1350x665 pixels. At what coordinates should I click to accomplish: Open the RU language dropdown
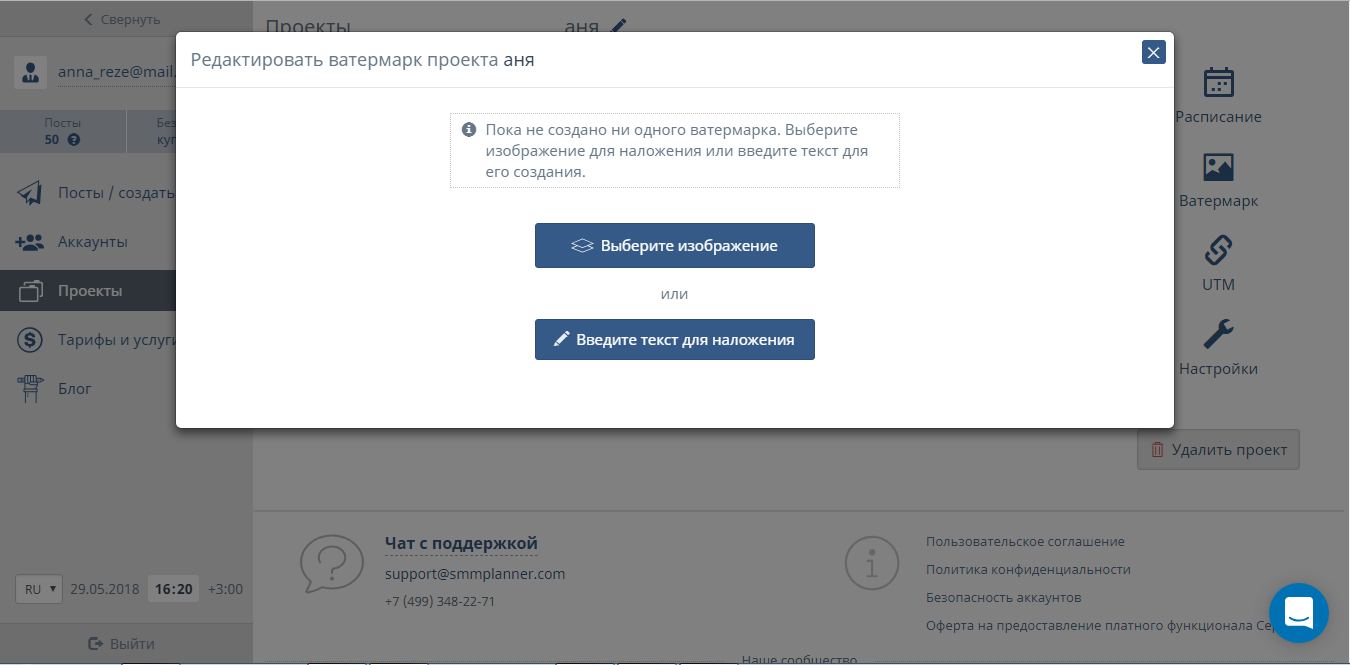pyautogui.click(x=38, y=589)
